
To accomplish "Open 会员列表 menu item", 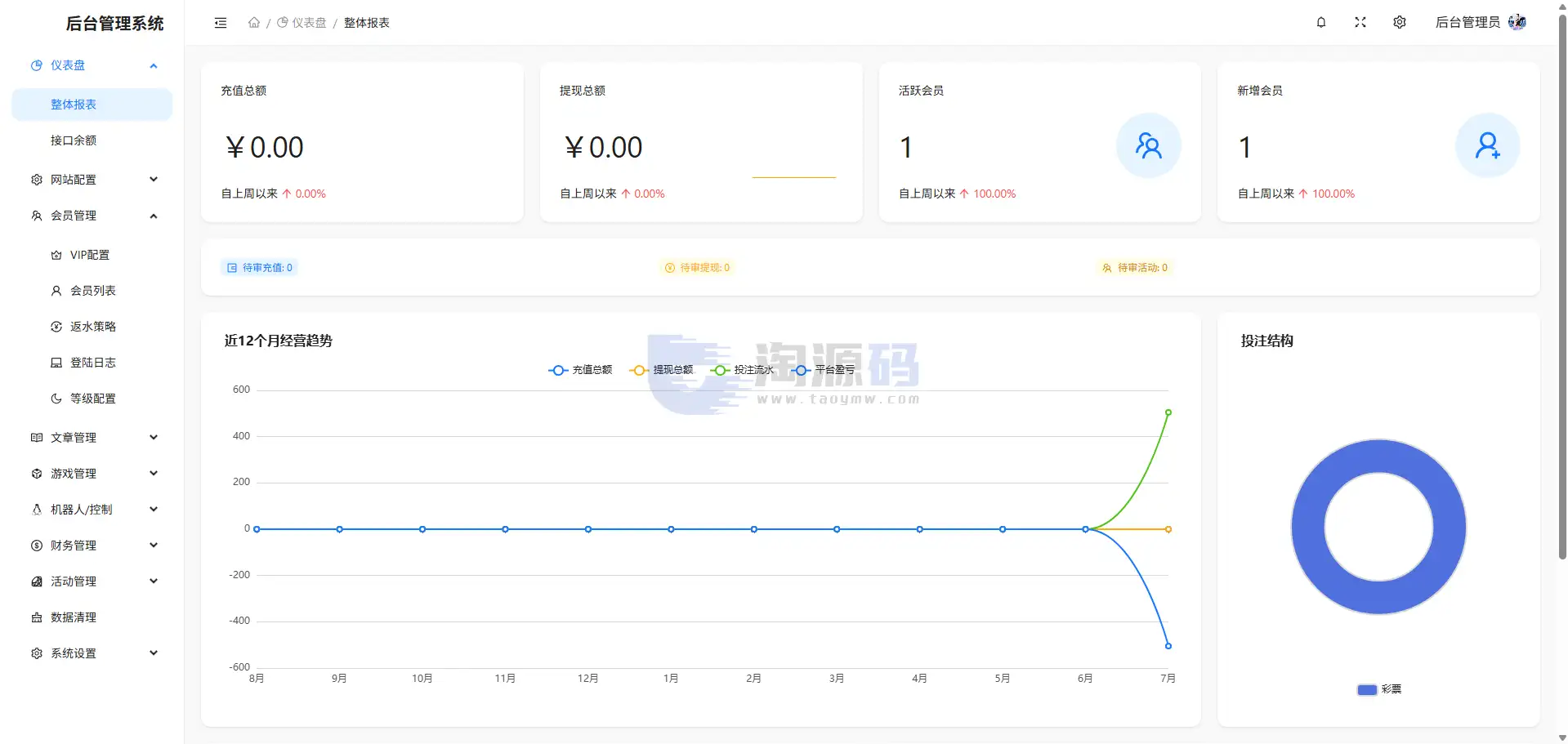I will click(x=92, y=291).
